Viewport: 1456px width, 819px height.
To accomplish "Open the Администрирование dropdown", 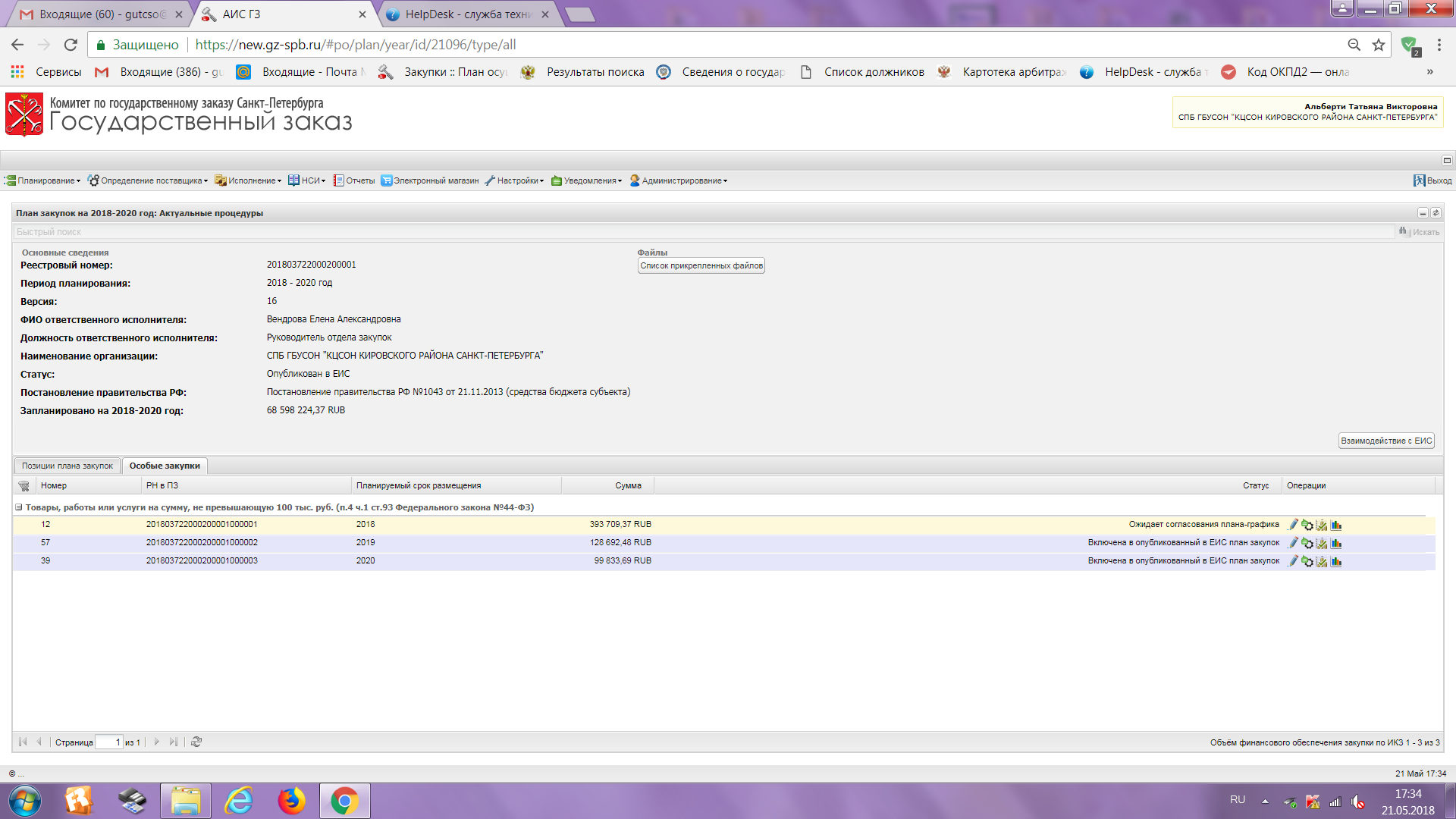I will click(x=679, y=180).
